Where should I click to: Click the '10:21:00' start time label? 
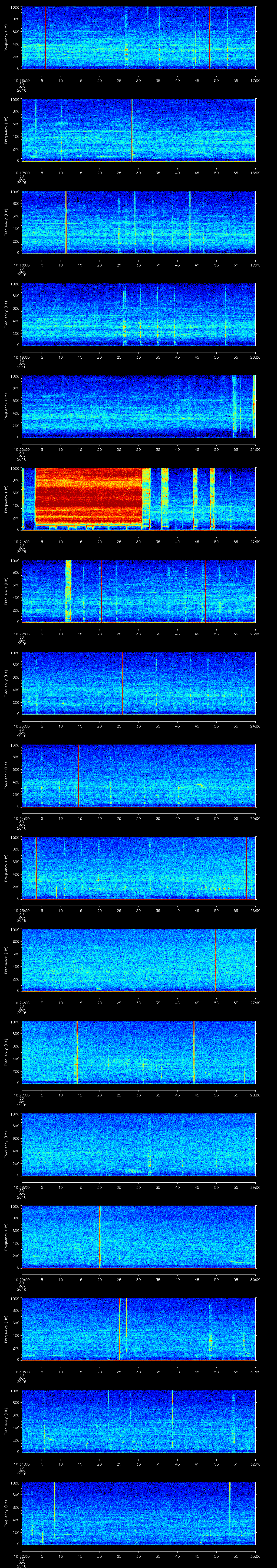(22, 542)
